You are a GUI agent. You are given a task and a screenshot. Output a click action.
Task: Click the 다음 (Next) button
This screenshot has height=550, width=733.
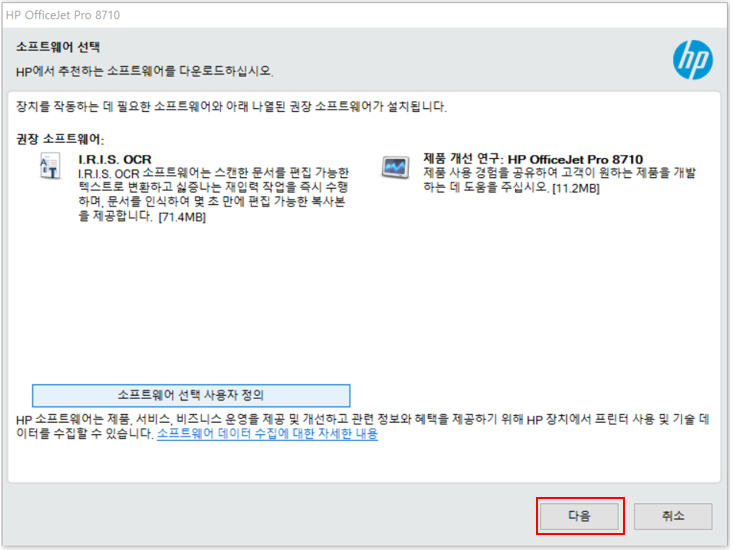580,516
